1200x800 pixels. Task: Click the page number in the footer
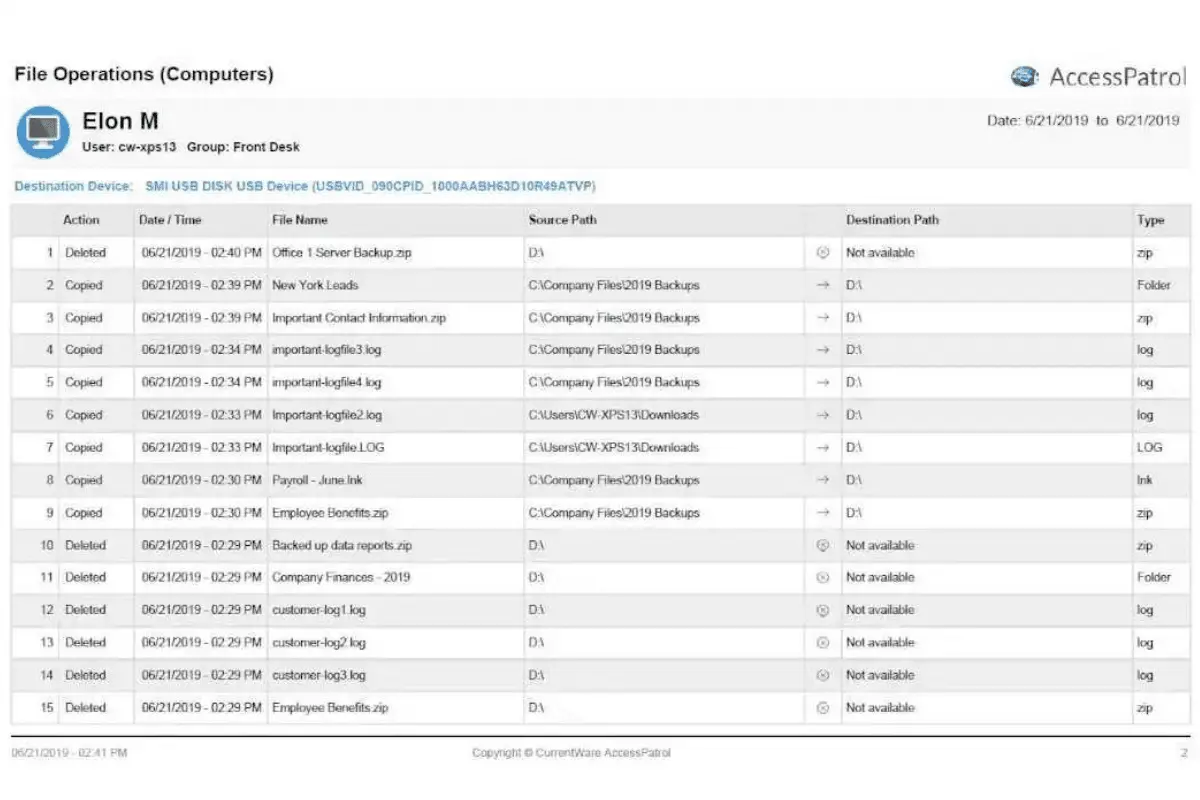(1184, 753)
